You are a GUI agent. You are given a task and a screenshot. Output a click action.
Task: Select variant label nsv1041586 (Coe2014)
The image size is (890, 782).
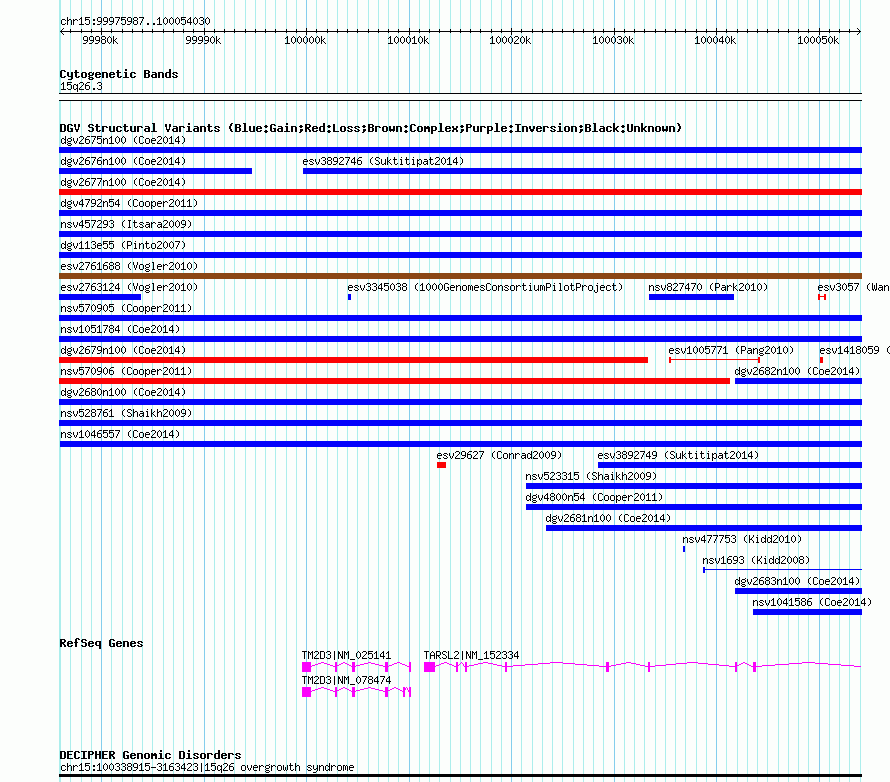coord(812,602)
